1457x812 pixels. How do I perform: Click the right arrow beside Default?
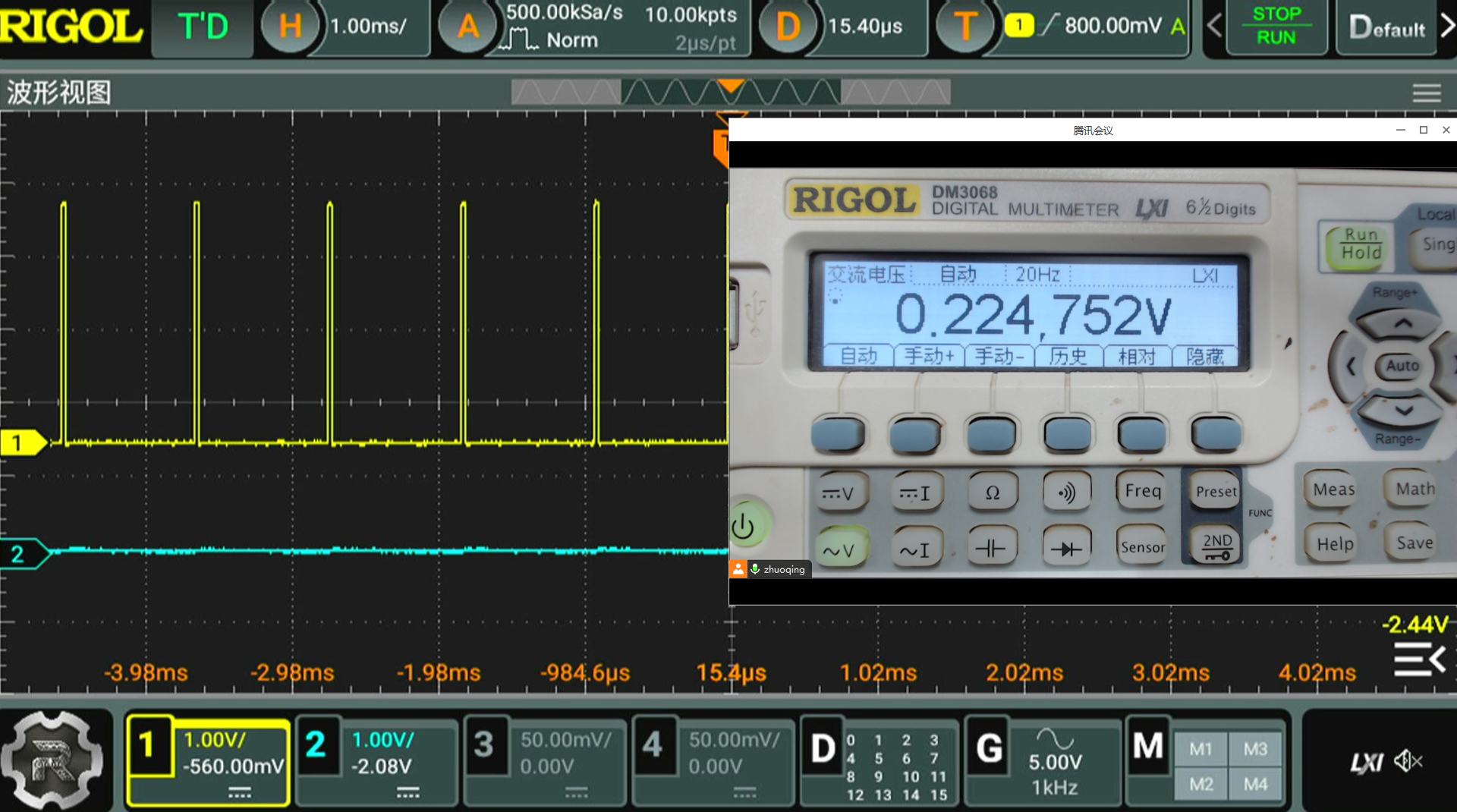pyautogui.click(x=1448, y=27)
